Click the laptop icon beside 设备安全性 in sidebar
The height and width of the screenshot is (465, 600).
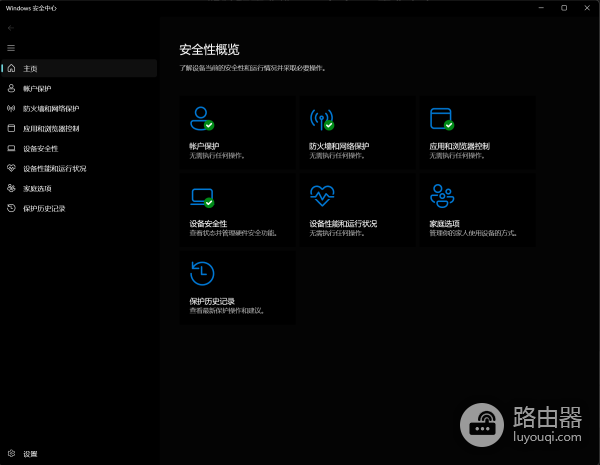click(x=11, y=148)
